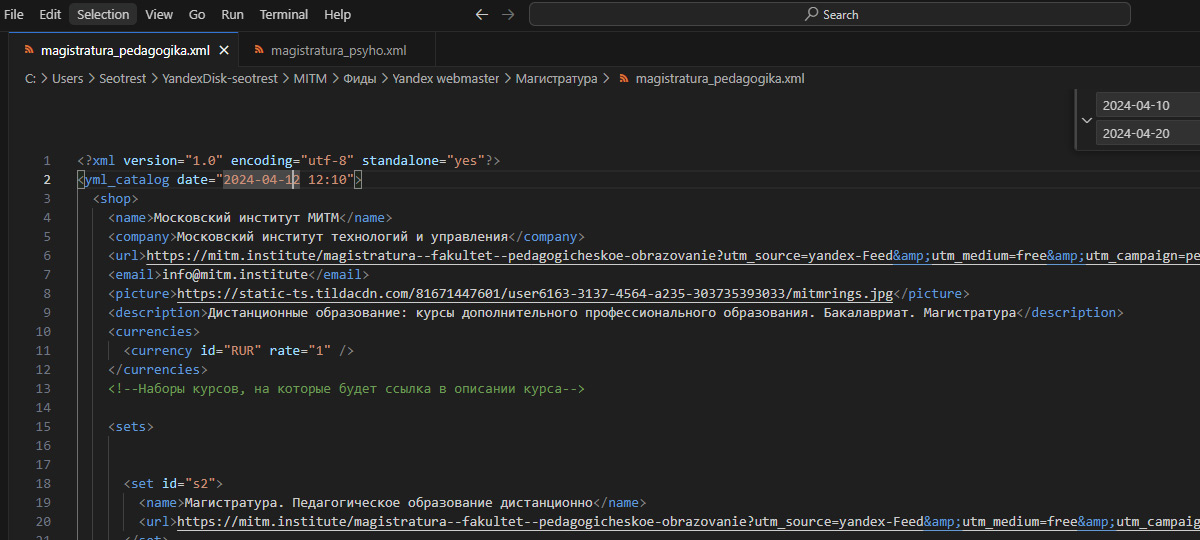Collapse the Replace row using the chevron toggle
Viewport: 1200px width, 540px height.
tap(1086, 119)
